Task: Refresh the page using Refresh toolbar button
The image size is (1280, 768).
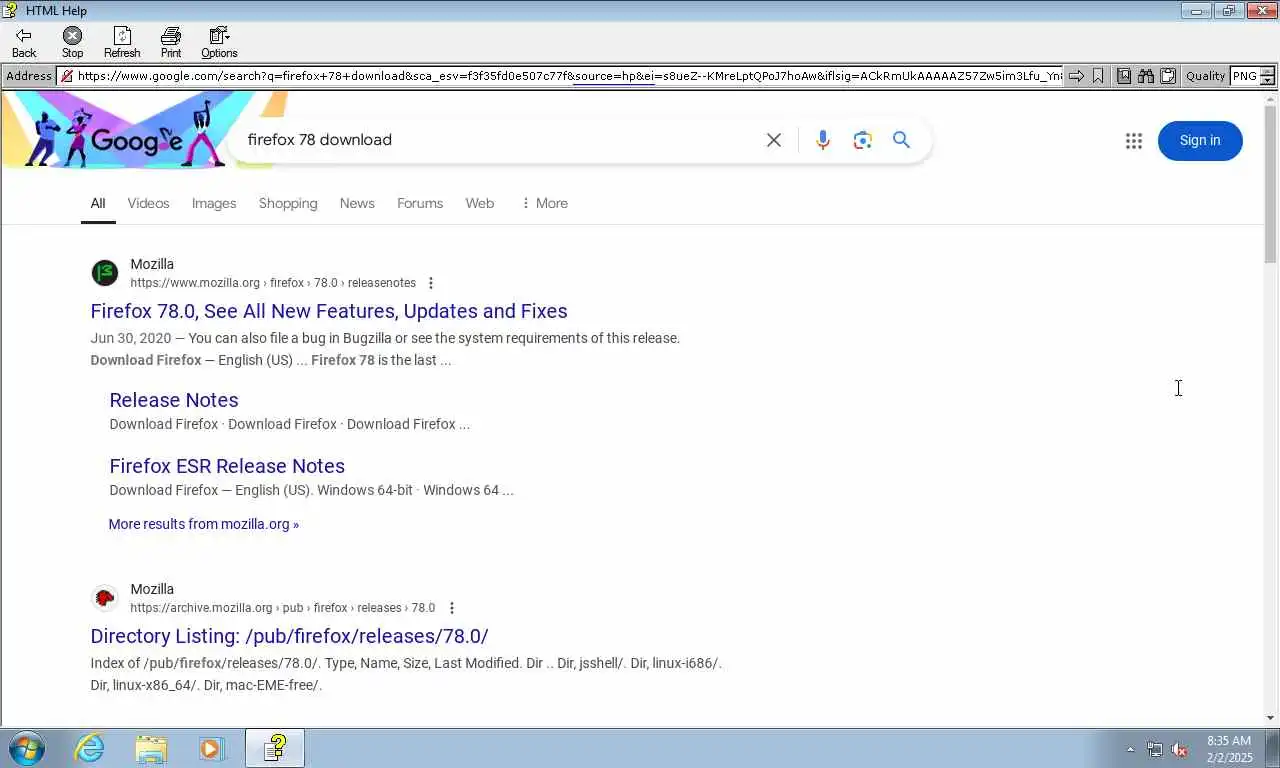Action: pos(122,42)
